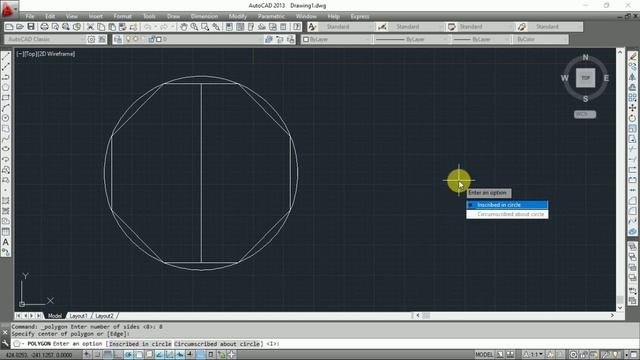
Task: Open the Layer Properties Manager icon
Action: pos(118,39)
